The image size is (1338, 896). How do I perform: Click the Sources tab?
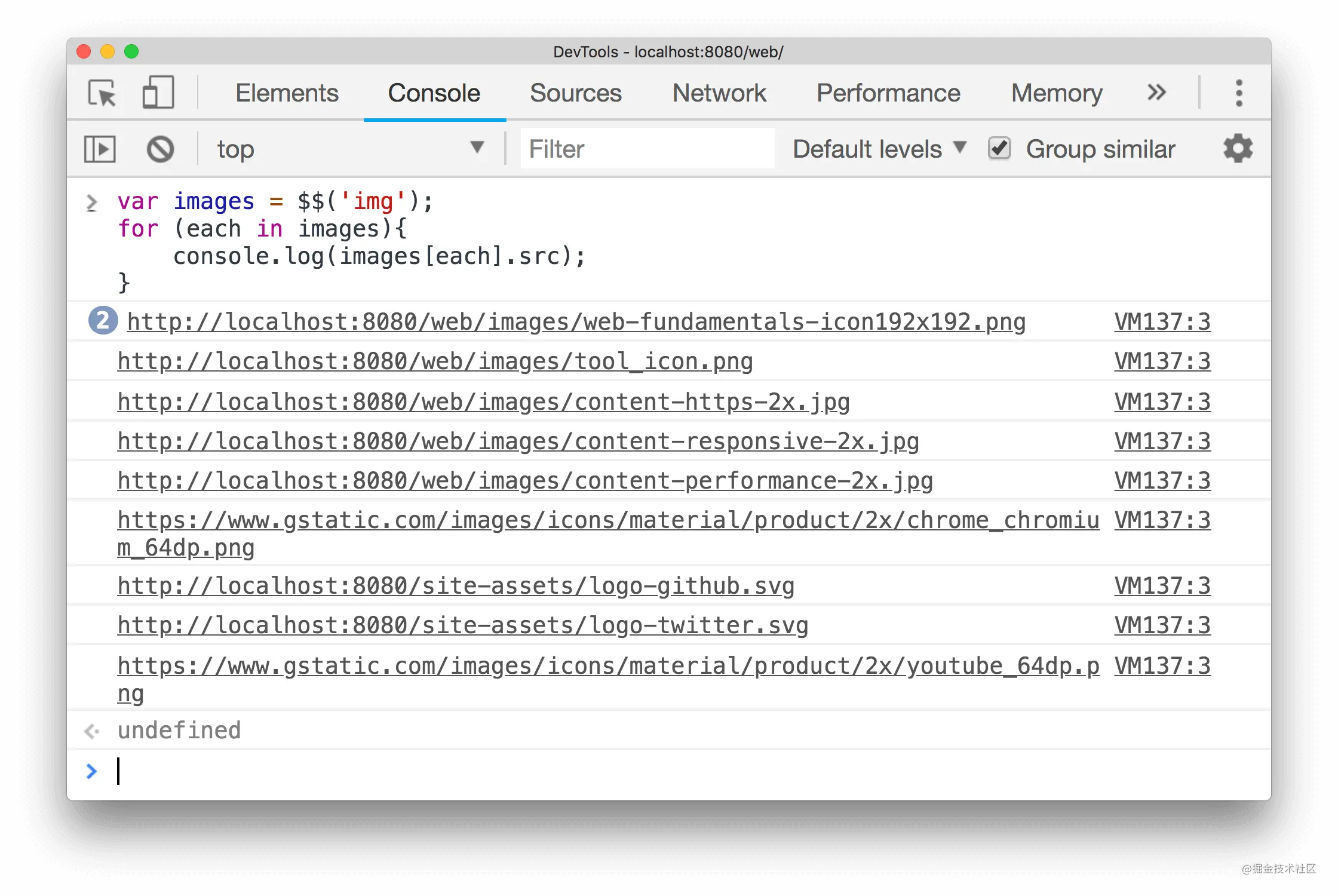(x=576, y=92)
